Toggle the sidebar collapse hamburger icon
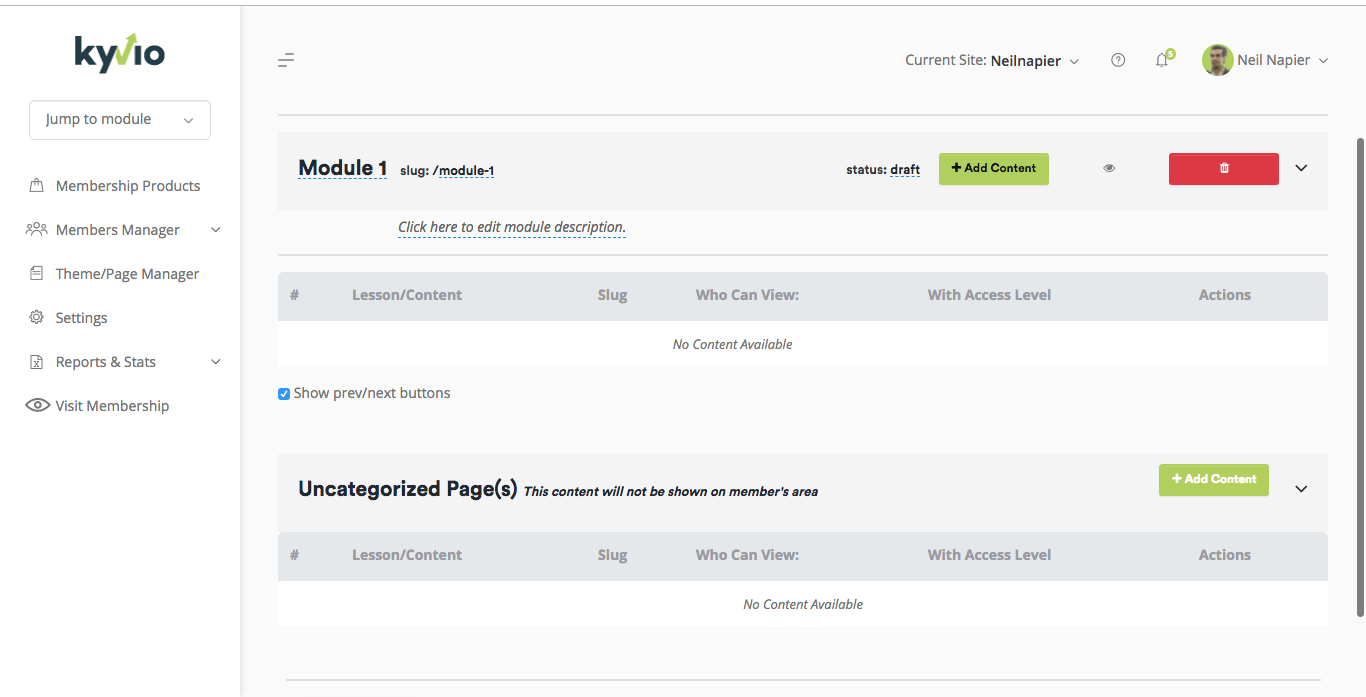Screen dimensions: 1366x697 pyautogui.click(x=286, y=60)
